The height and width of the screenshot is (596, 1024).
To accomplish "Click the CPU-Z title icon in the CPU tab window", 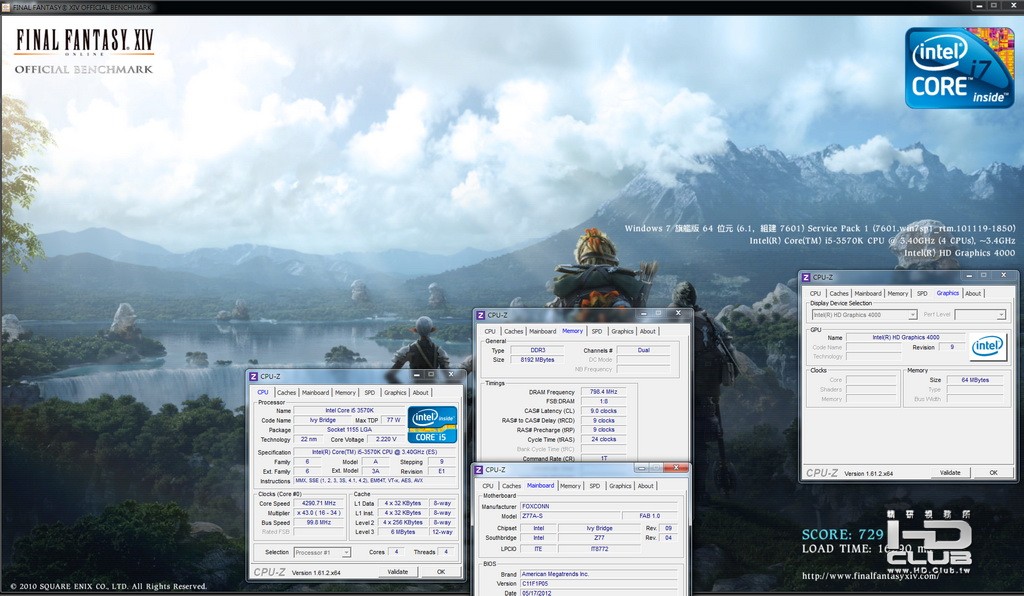I will (x=253, y=377).
